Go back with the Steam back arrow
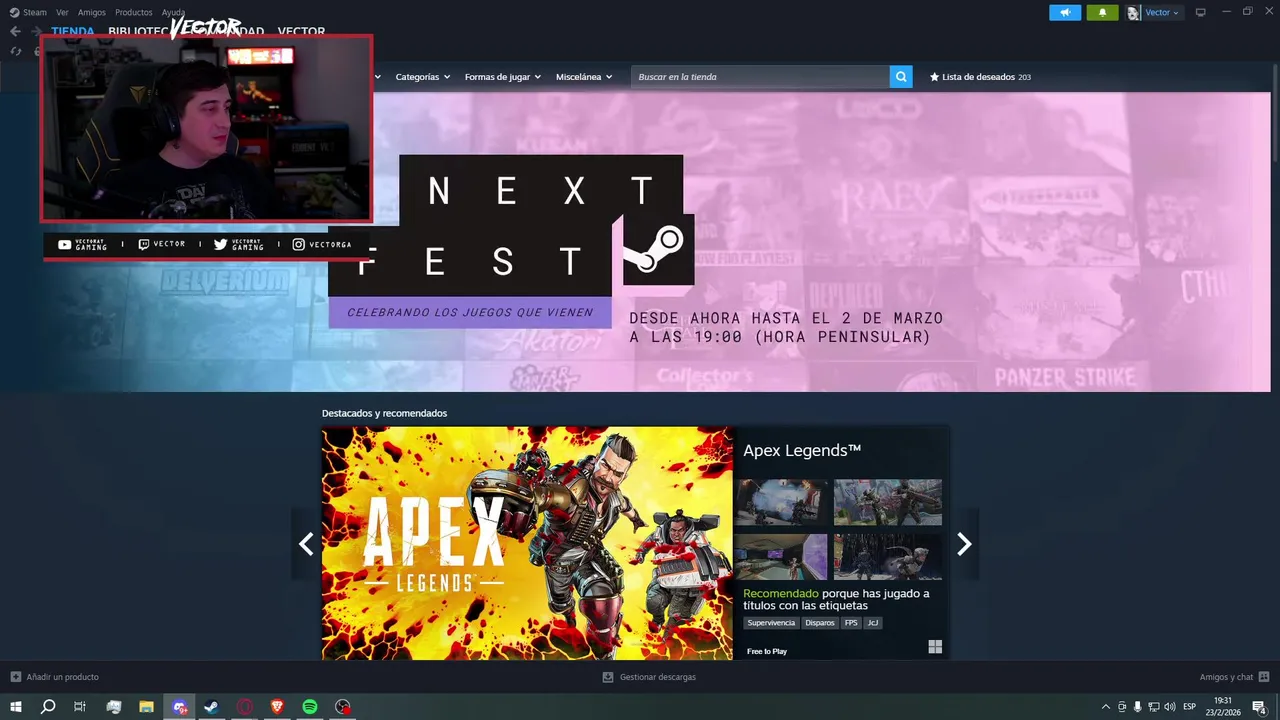Image resolution: width=1280 pixels, height=720 pixels. pyautogui.click(x=15, y=31)
